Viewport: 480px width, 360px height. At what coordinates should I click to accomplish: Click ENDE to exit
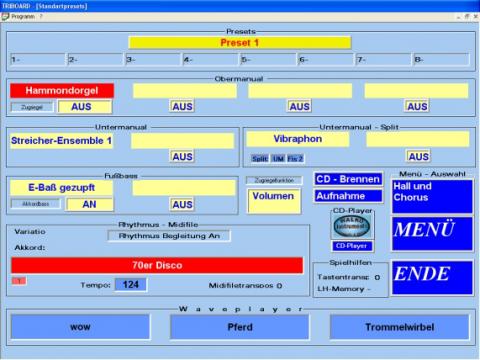pyautogui.click(x=432, y=278)
